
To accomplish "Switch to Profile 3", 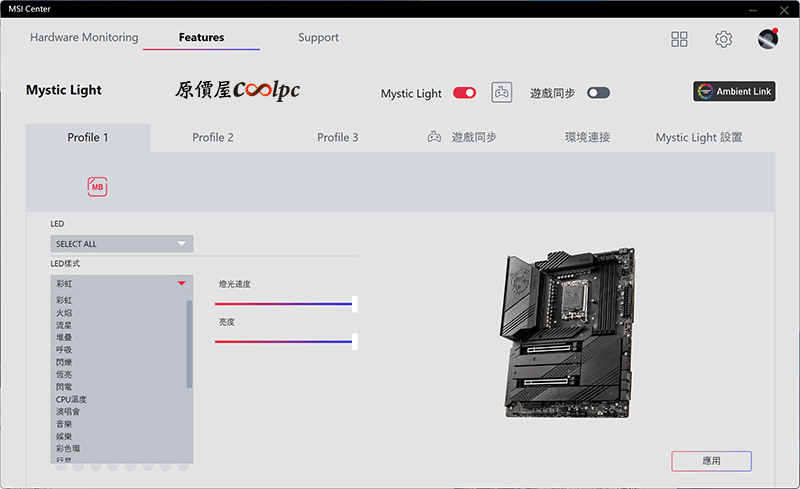I will (338, 137).
